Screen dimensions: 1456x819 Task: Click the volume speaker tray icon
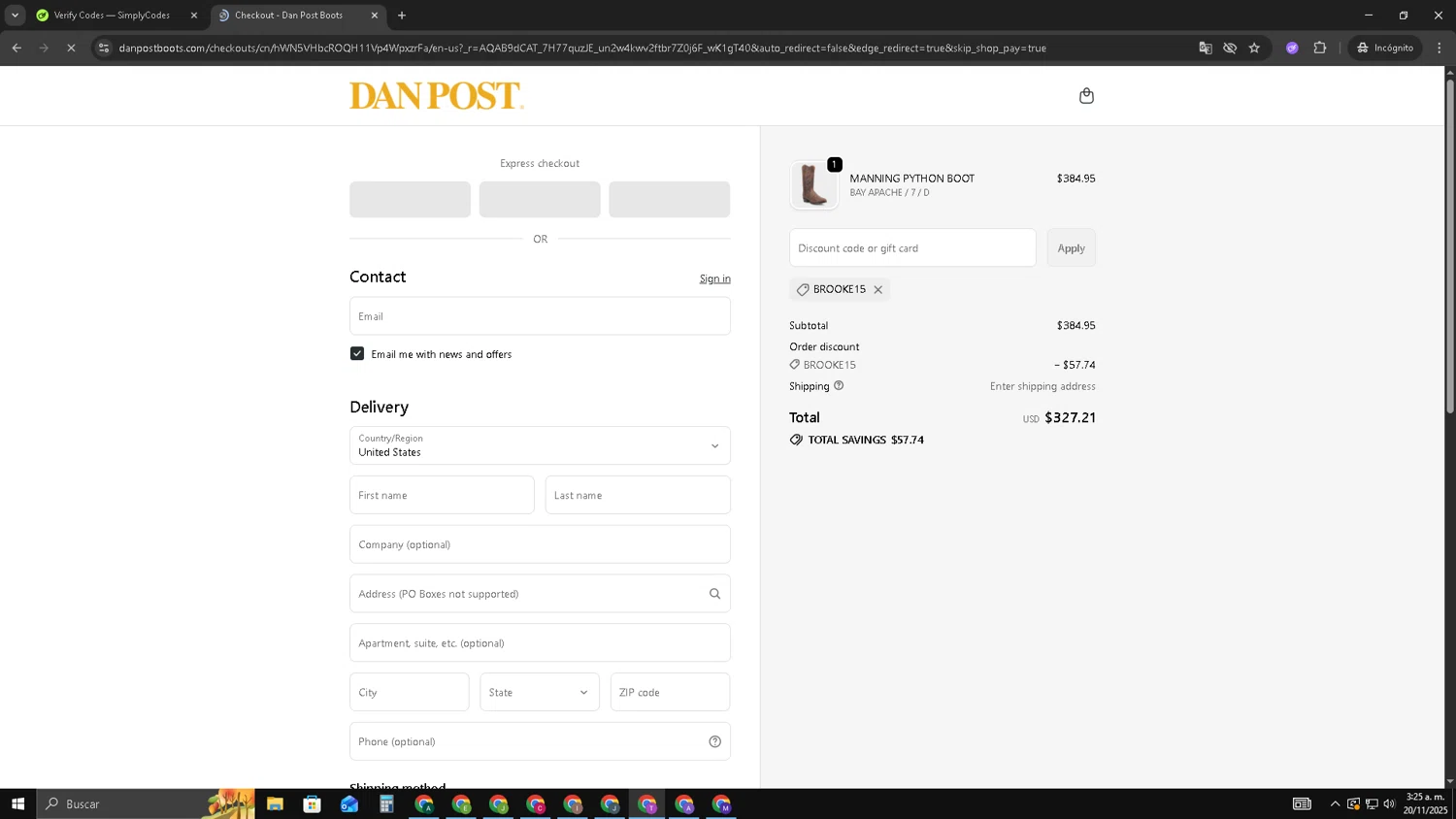1389,803
